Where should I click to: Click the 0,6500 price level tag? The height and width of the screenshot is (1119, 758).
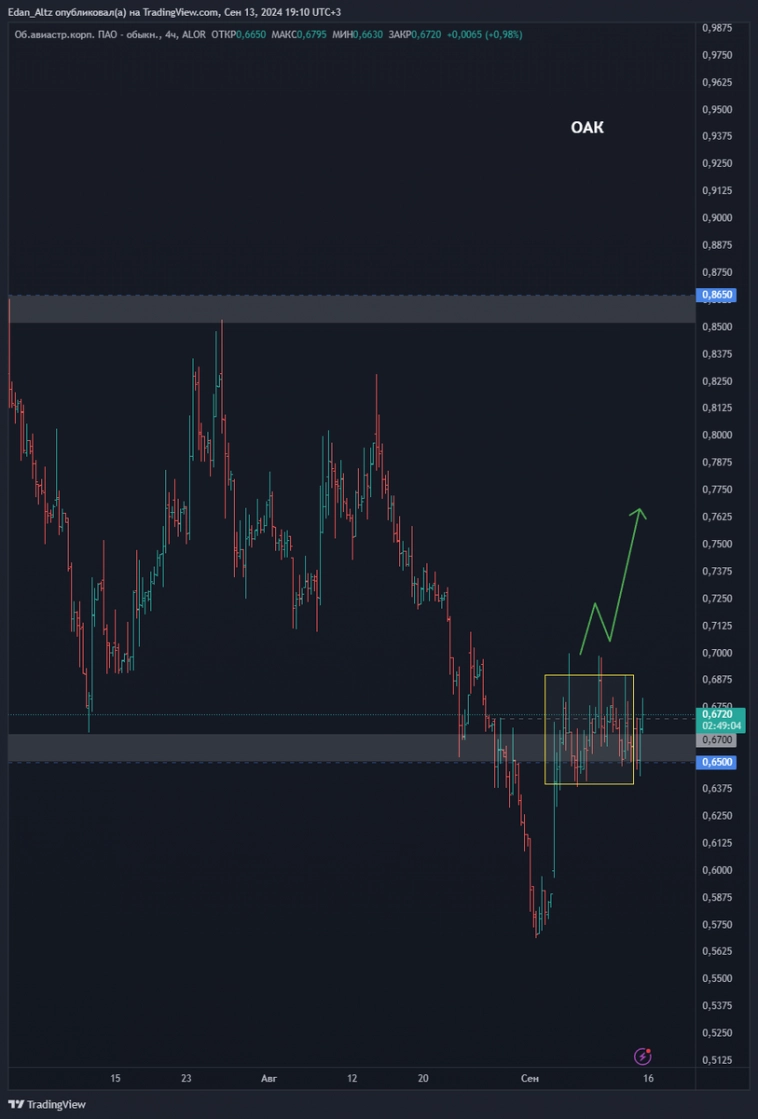717,762
